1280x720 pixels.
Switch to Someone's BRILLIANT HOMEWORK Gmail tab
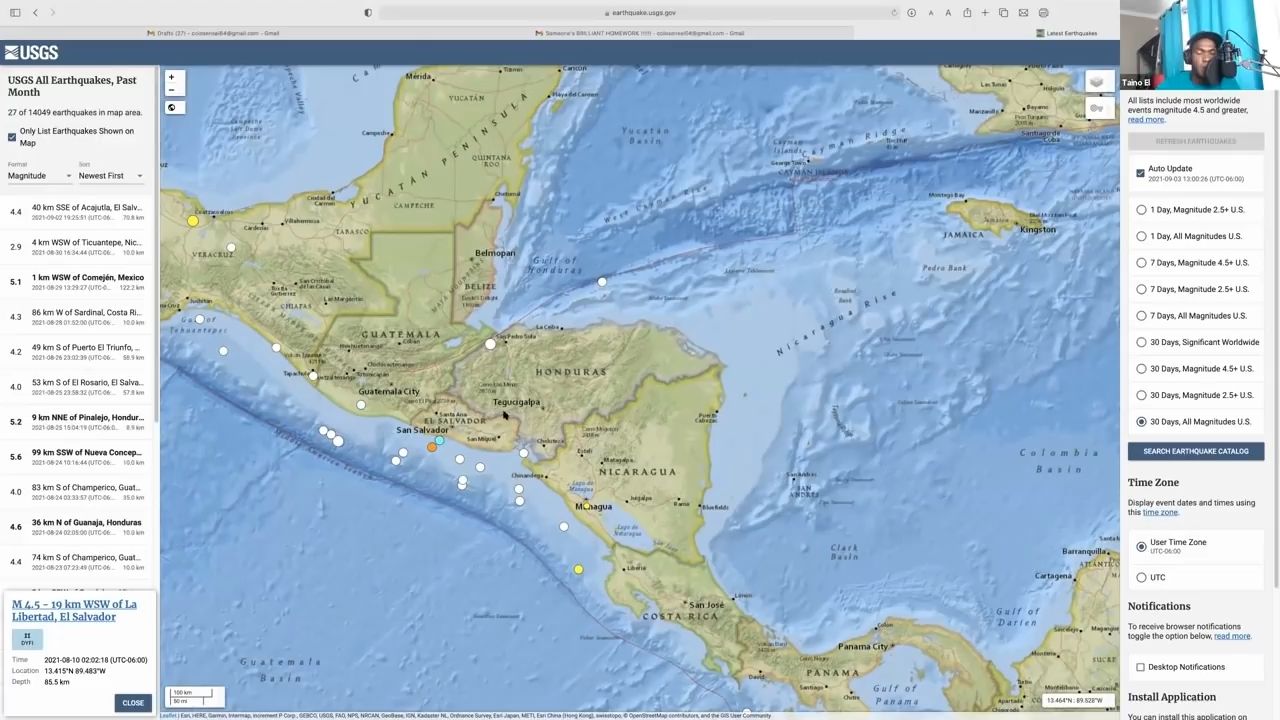[x=644, y=33]
